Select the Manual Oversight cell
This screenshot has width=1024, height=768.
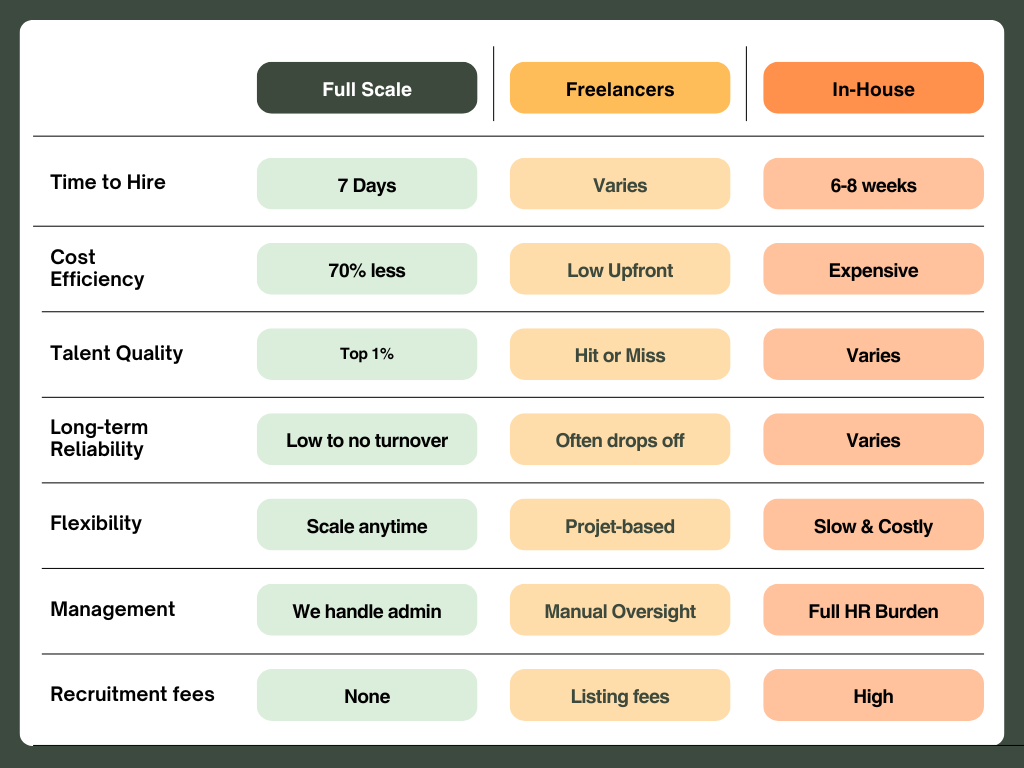[620, 610]
